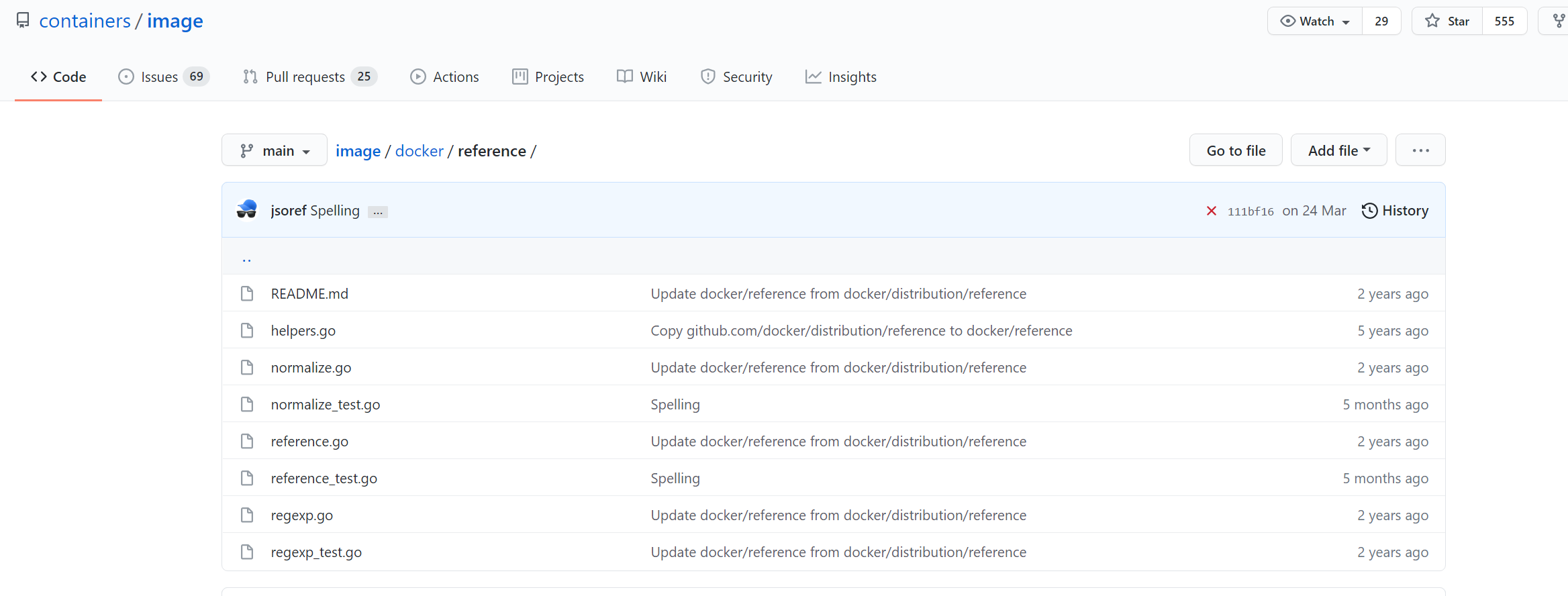Click the file icon next to normalize.go

247,367
